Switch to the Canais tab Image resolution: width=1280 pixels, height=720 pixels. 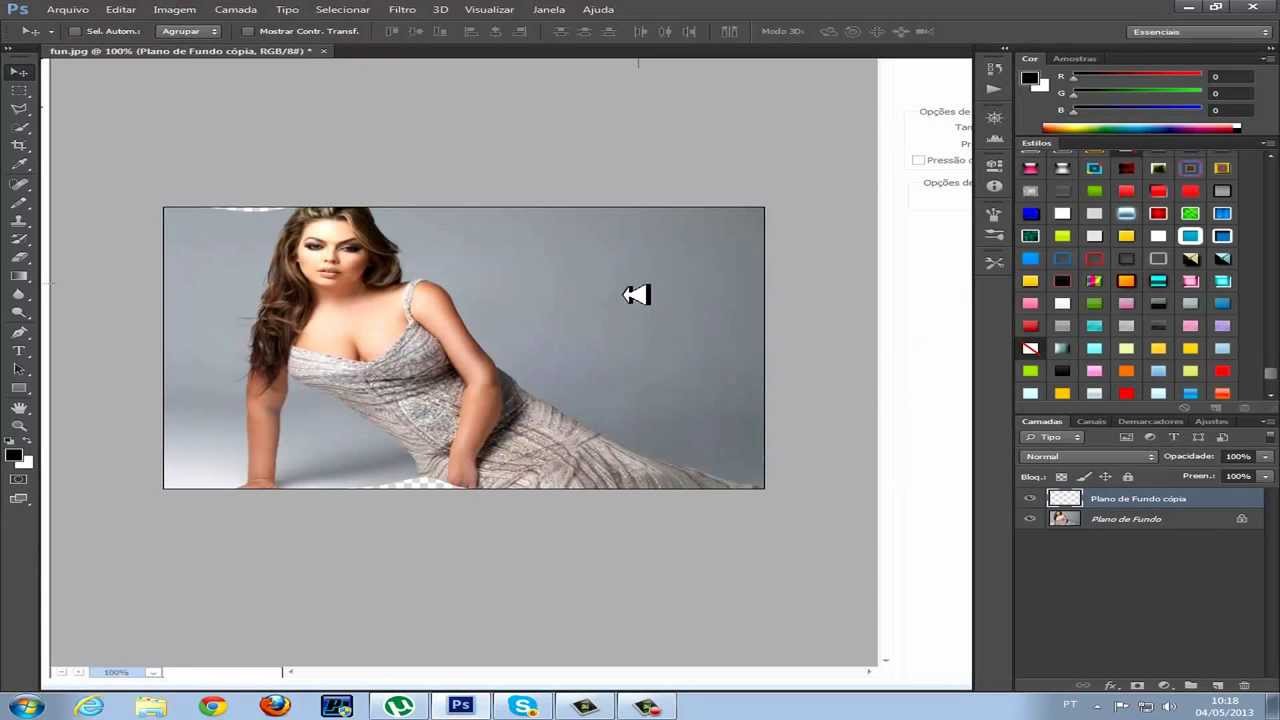pyautogui.click(x=1091, y=422)
